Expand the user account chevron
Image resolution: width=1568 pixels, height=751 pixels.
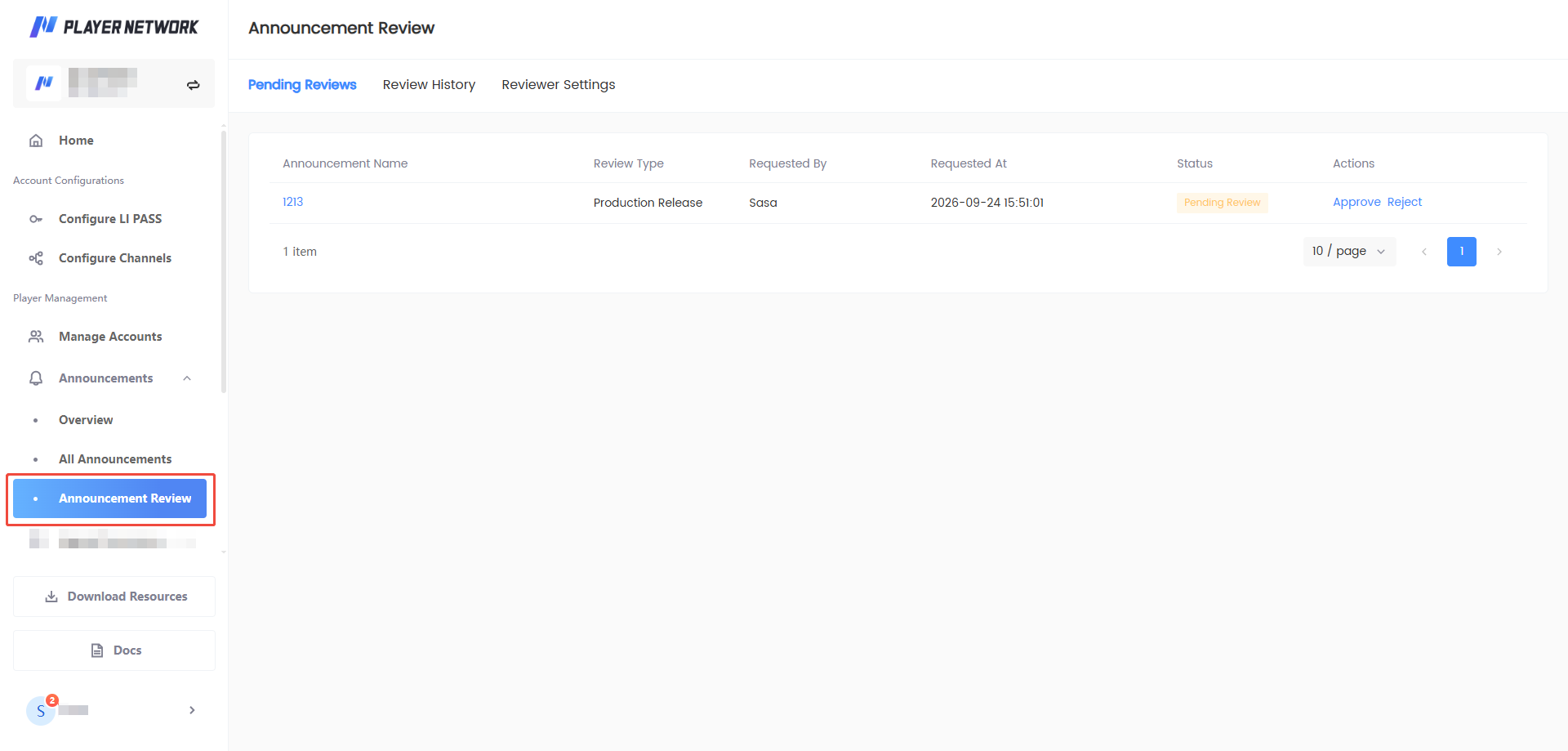point(192,710)
